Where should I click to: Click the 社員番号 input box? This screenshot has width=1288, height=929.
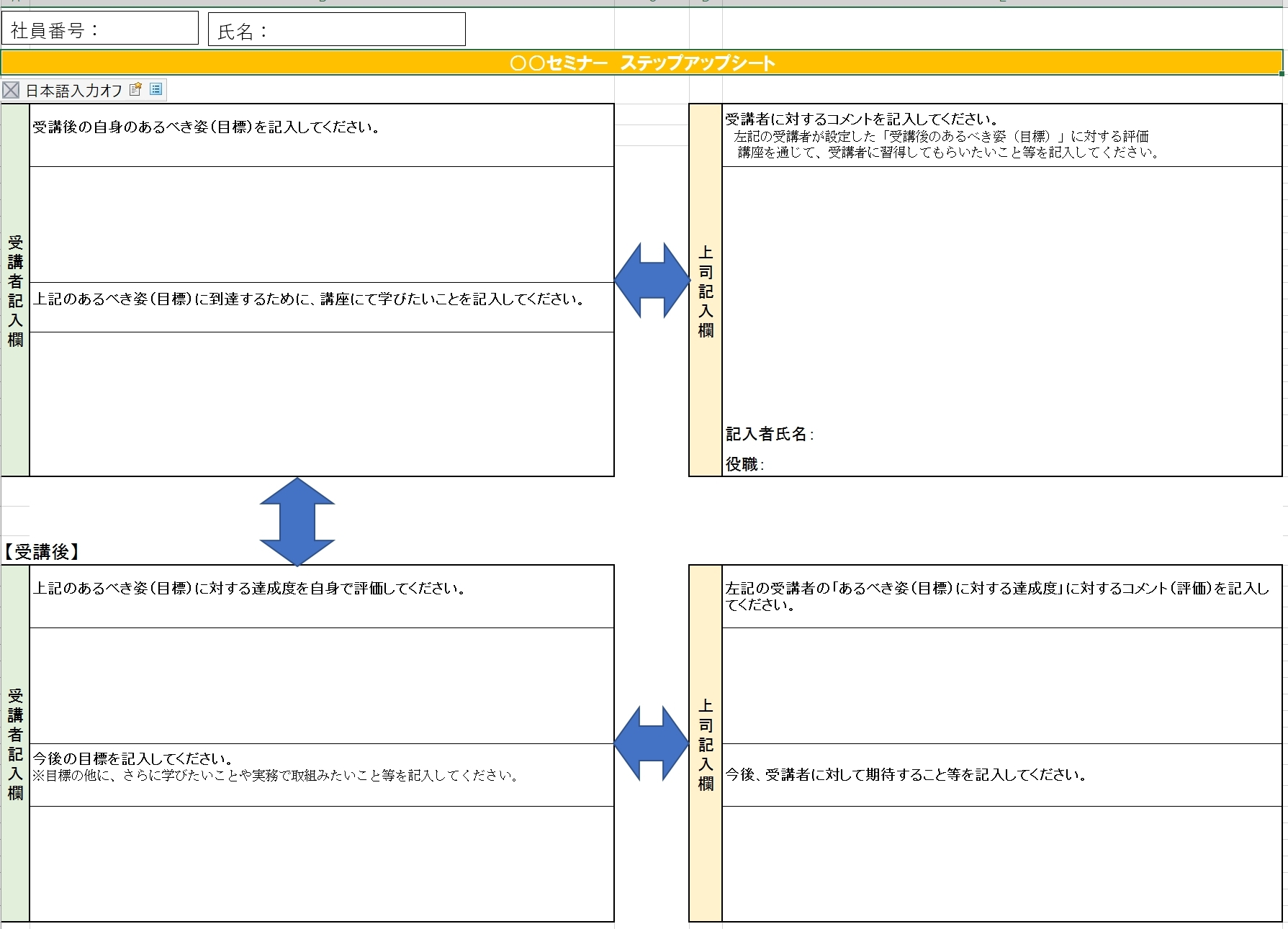[x=100, y=28]
